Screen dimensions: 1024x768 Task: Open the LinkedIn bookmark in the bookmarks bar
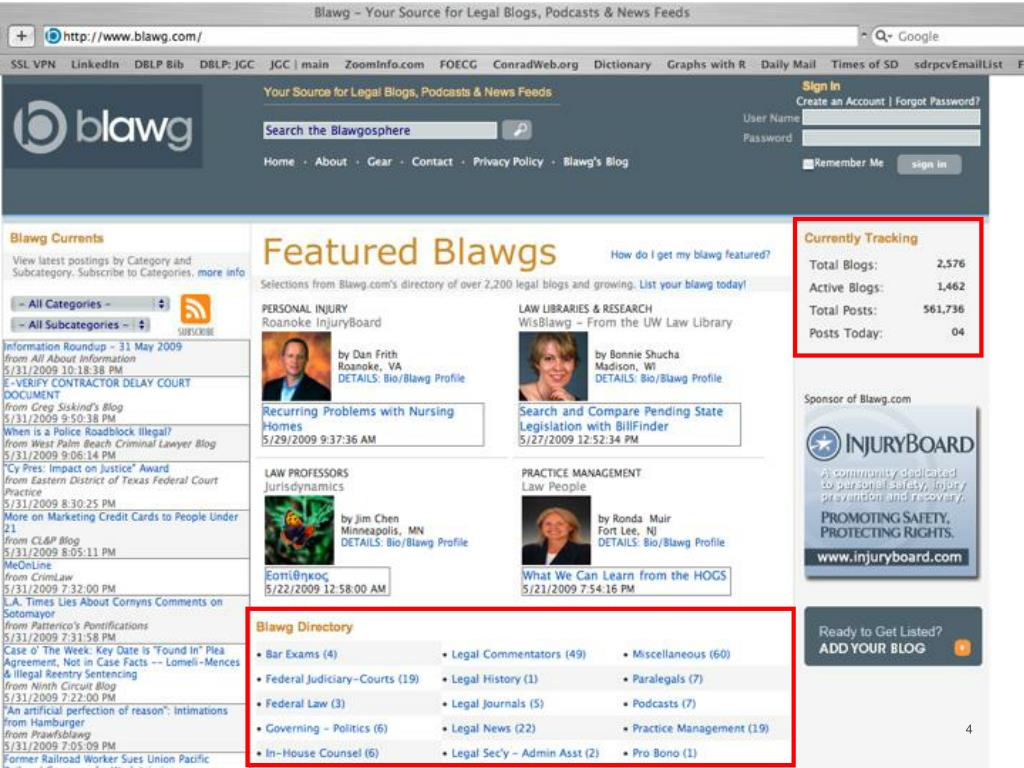tap(95, 64)
